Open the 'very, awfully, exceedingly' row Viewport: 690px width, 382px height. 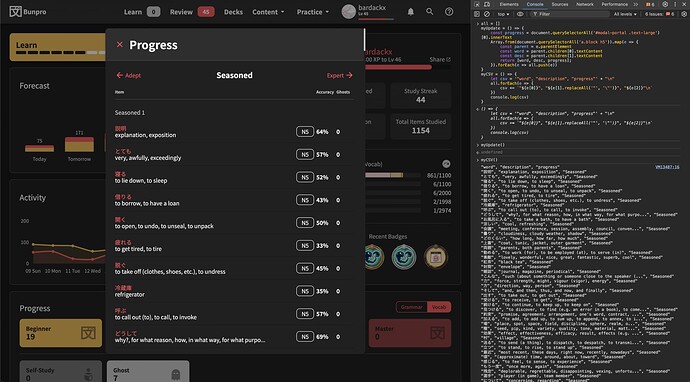pos(234,154)
